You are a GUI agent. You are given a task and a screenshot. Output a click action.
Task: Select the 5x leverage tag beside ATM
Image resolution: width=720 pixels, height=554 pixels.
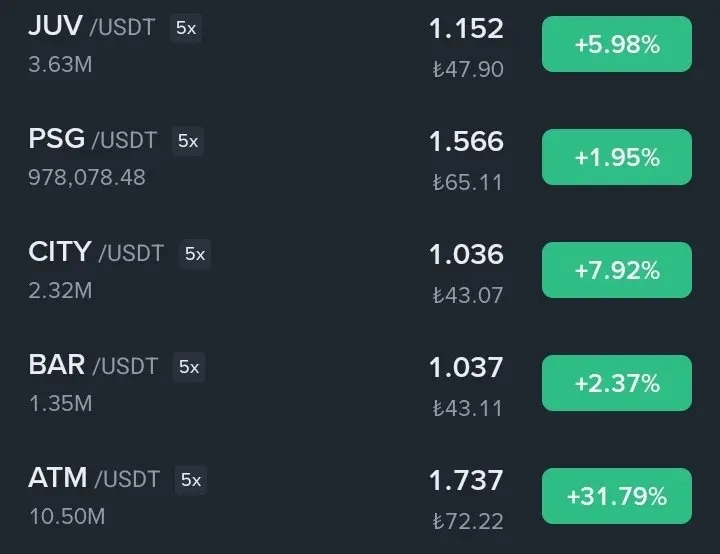coord(191,480)
